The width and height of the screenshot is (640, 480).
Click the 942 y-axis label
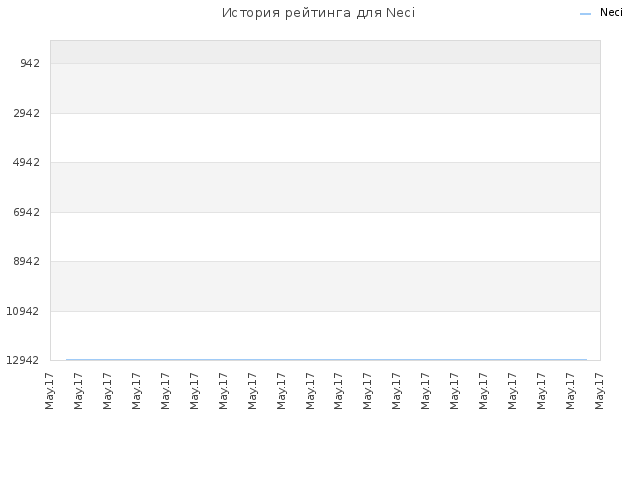[30, 63]
